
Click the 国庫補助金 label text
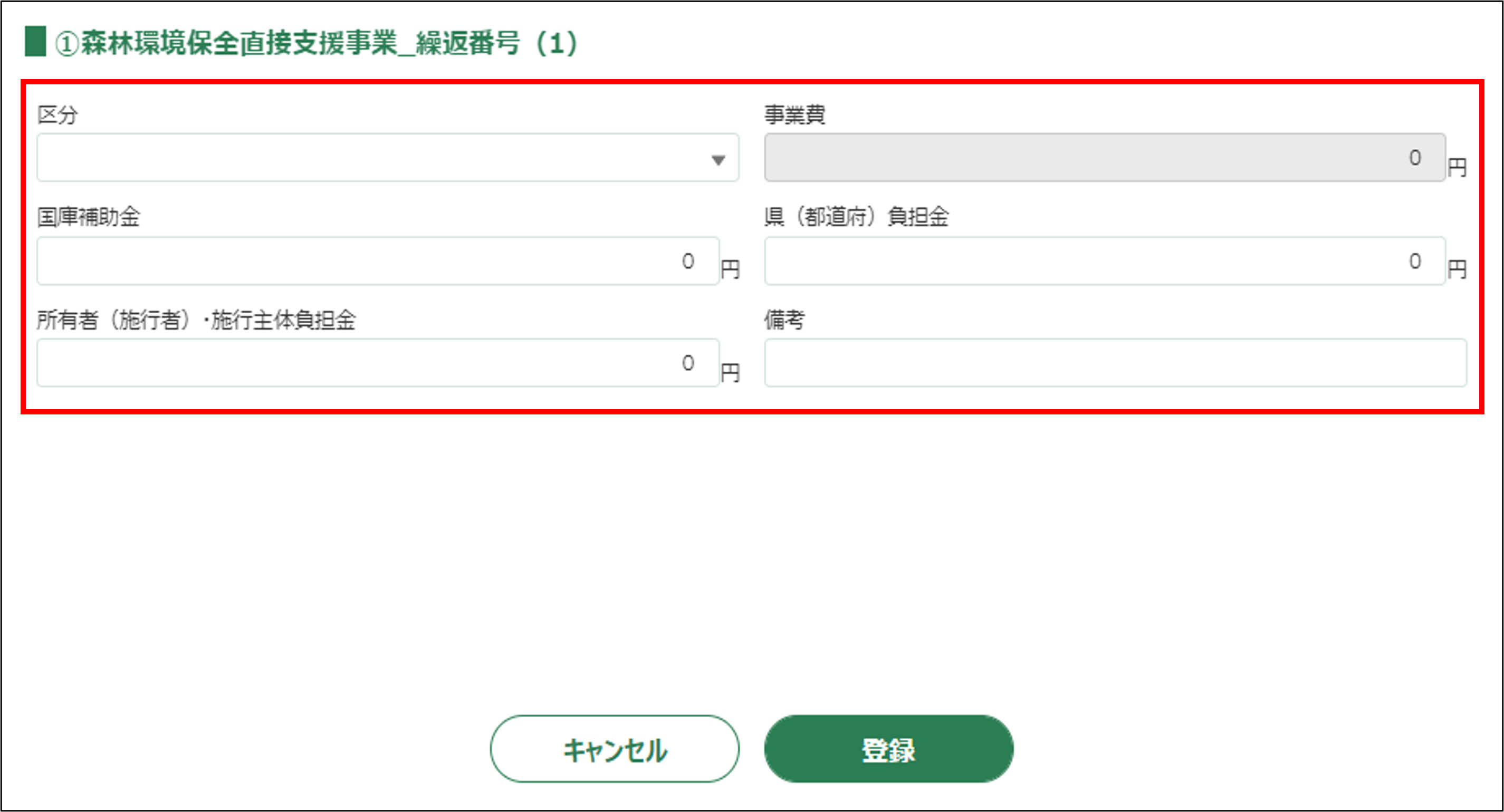[89, 217]
